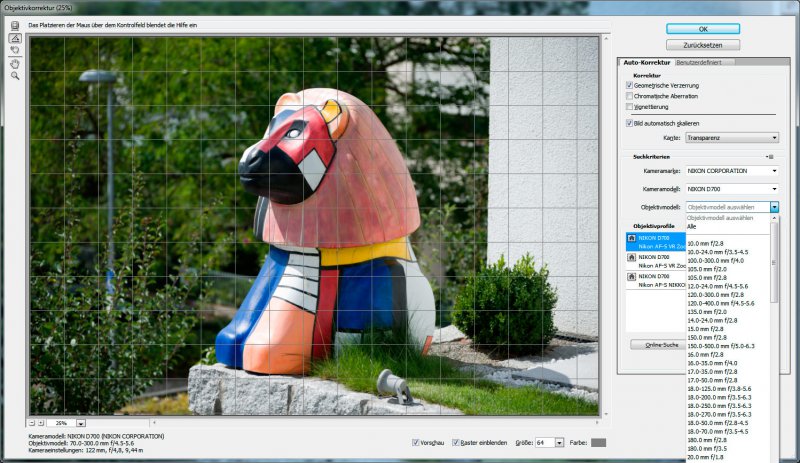Select the highlighted NIKON D700 profile row
The image size is (800, 463).
656,242
